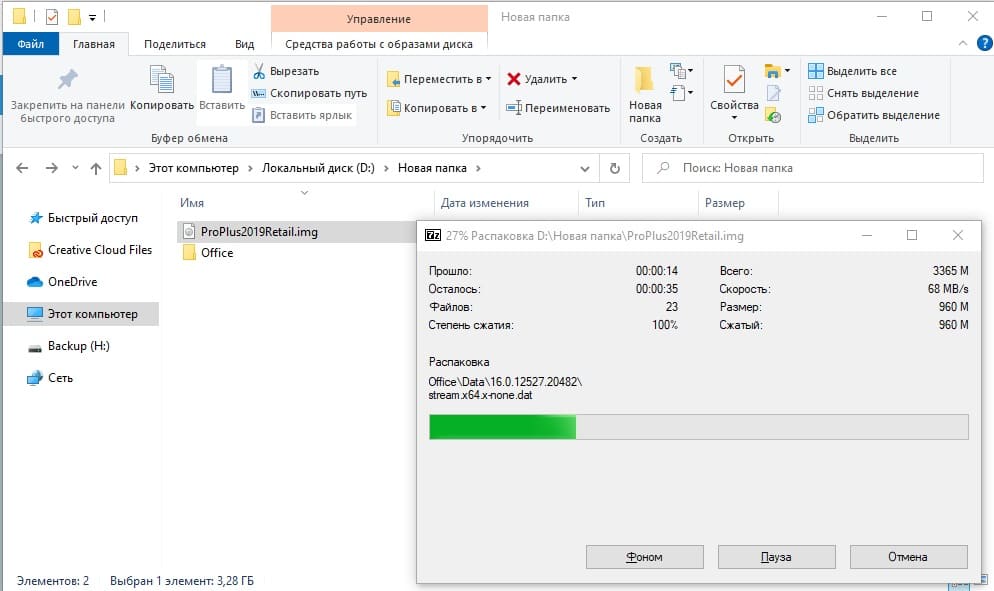Click new folder icon in title bar toolbar
The width and height of the screenshot is (994, 591).
click(74, 16)
